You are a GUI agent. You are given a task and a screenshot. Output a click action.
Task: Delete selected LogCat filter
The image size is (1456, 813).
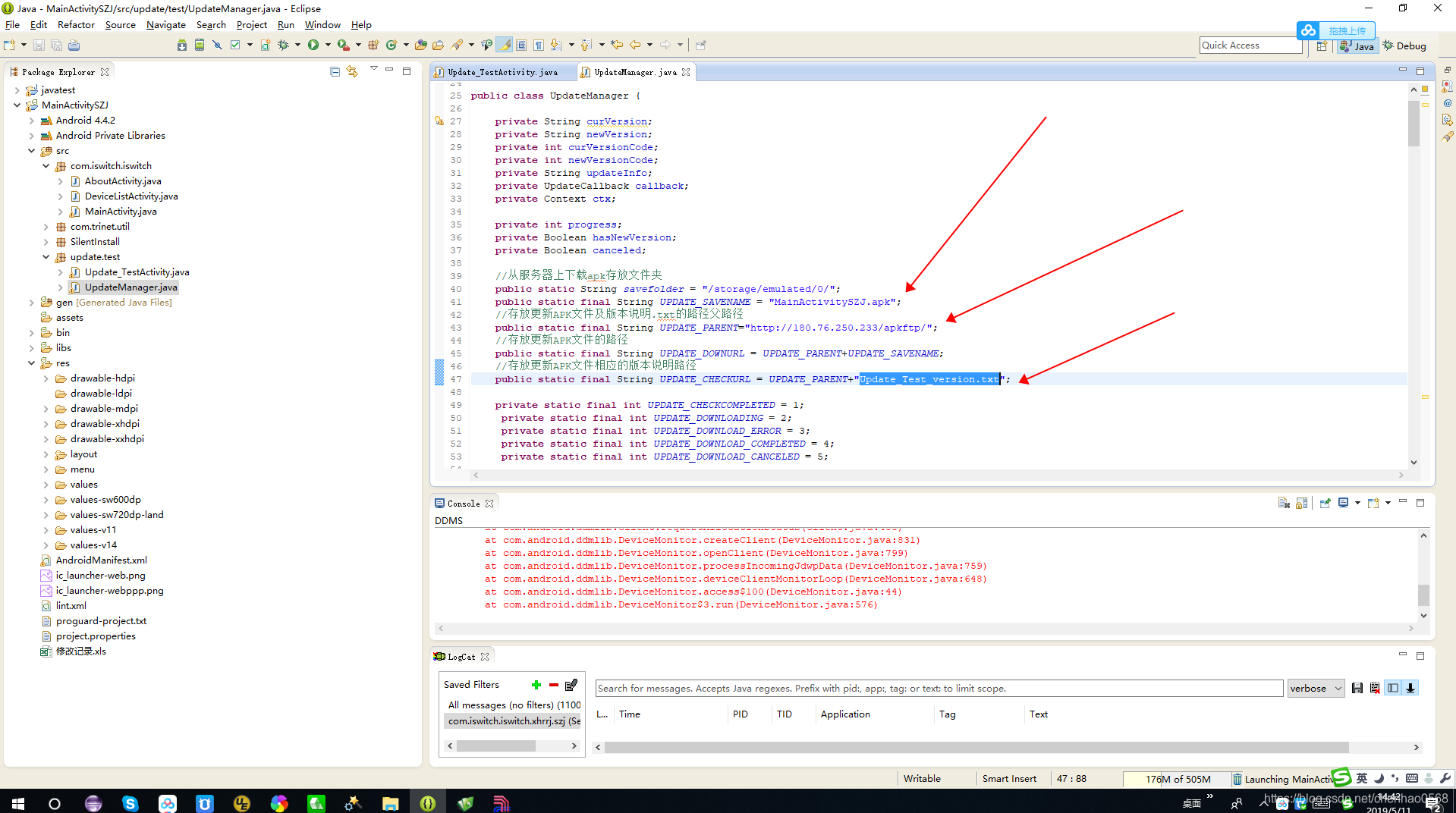pos(554,685)
